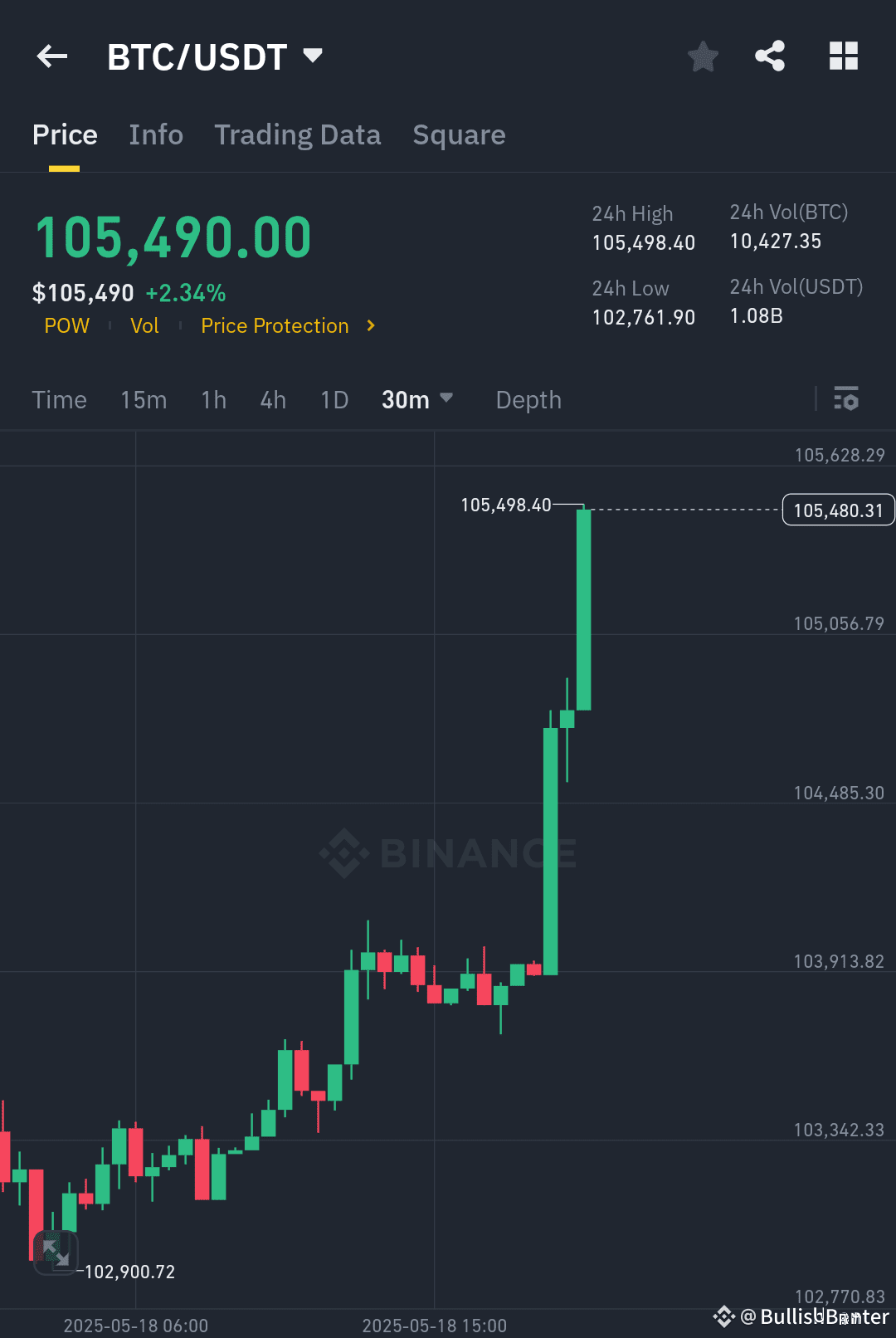Click the back arrow to exit chart

(x=51, y=56)
